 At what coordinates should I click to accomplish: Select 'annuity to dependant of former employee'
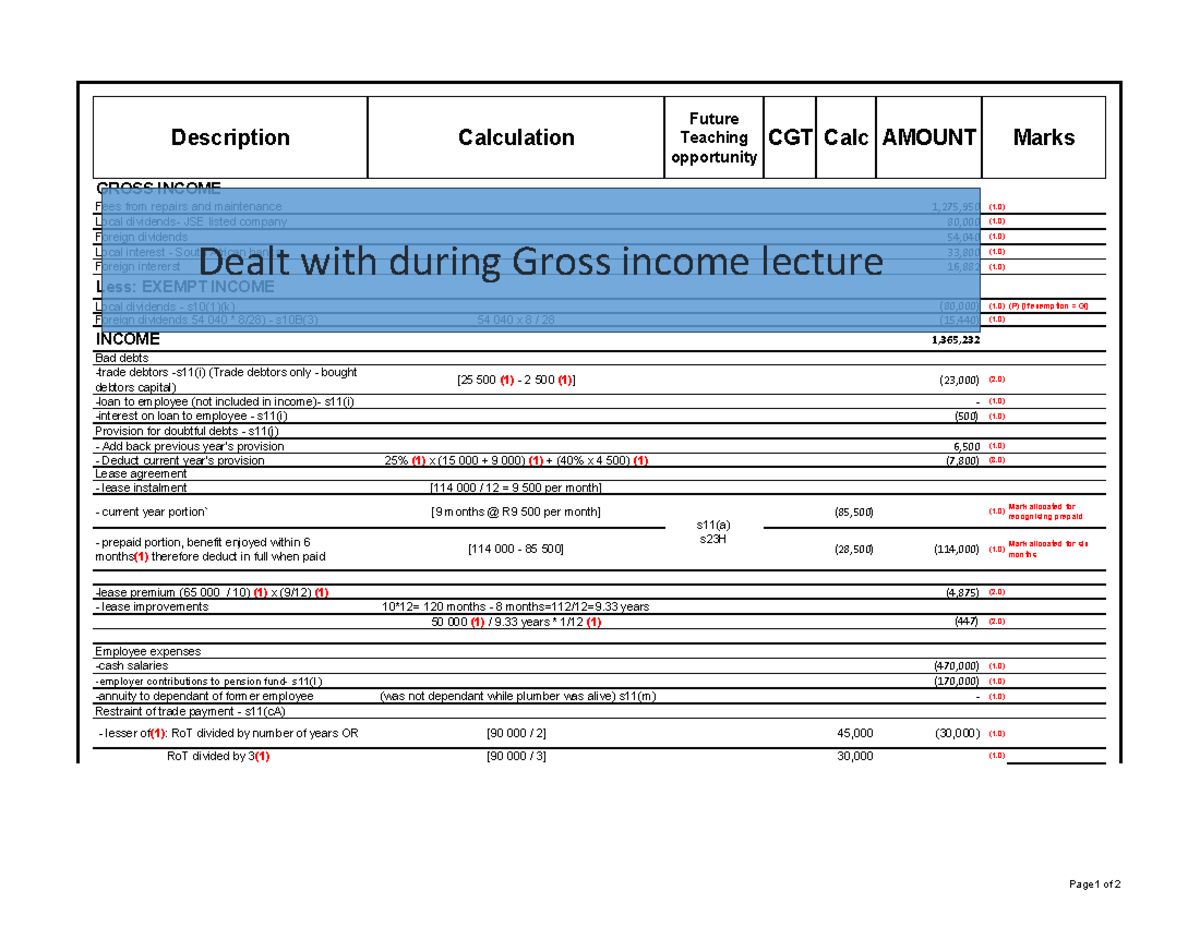click(204, 696)
